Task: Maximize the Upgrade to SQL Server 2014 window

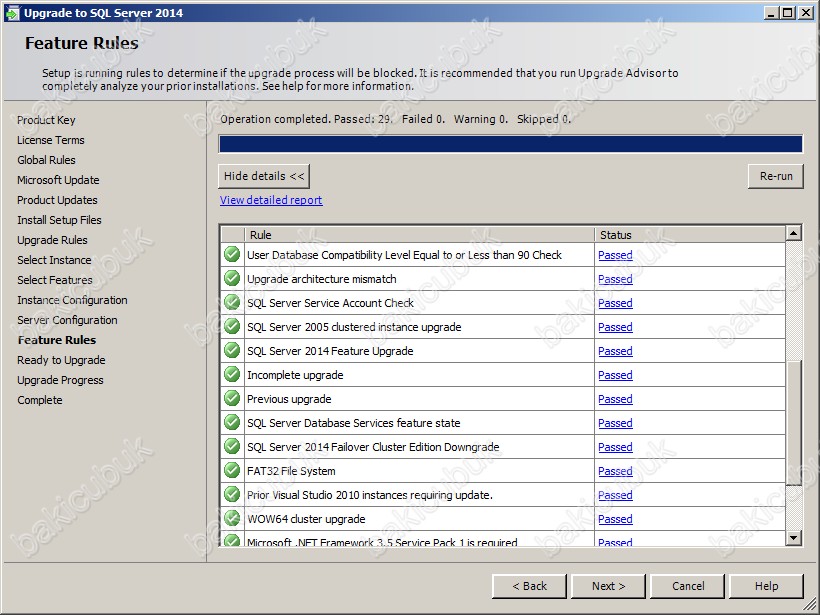Action: [x=787, y=13]
